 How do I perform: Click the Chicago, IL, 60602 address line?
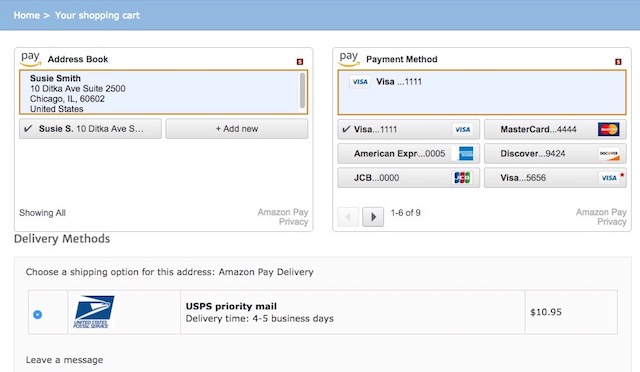pos(67,99)
